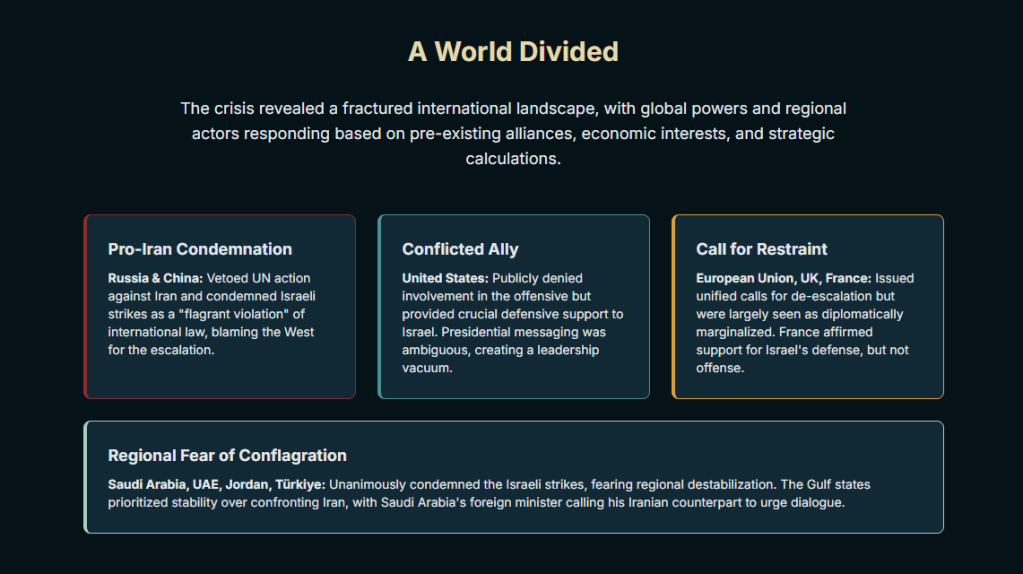Click the green left border of the Regional Fear card
Image resolution: width=1023 pixels, height=574 pixels.
coord(85,477)
